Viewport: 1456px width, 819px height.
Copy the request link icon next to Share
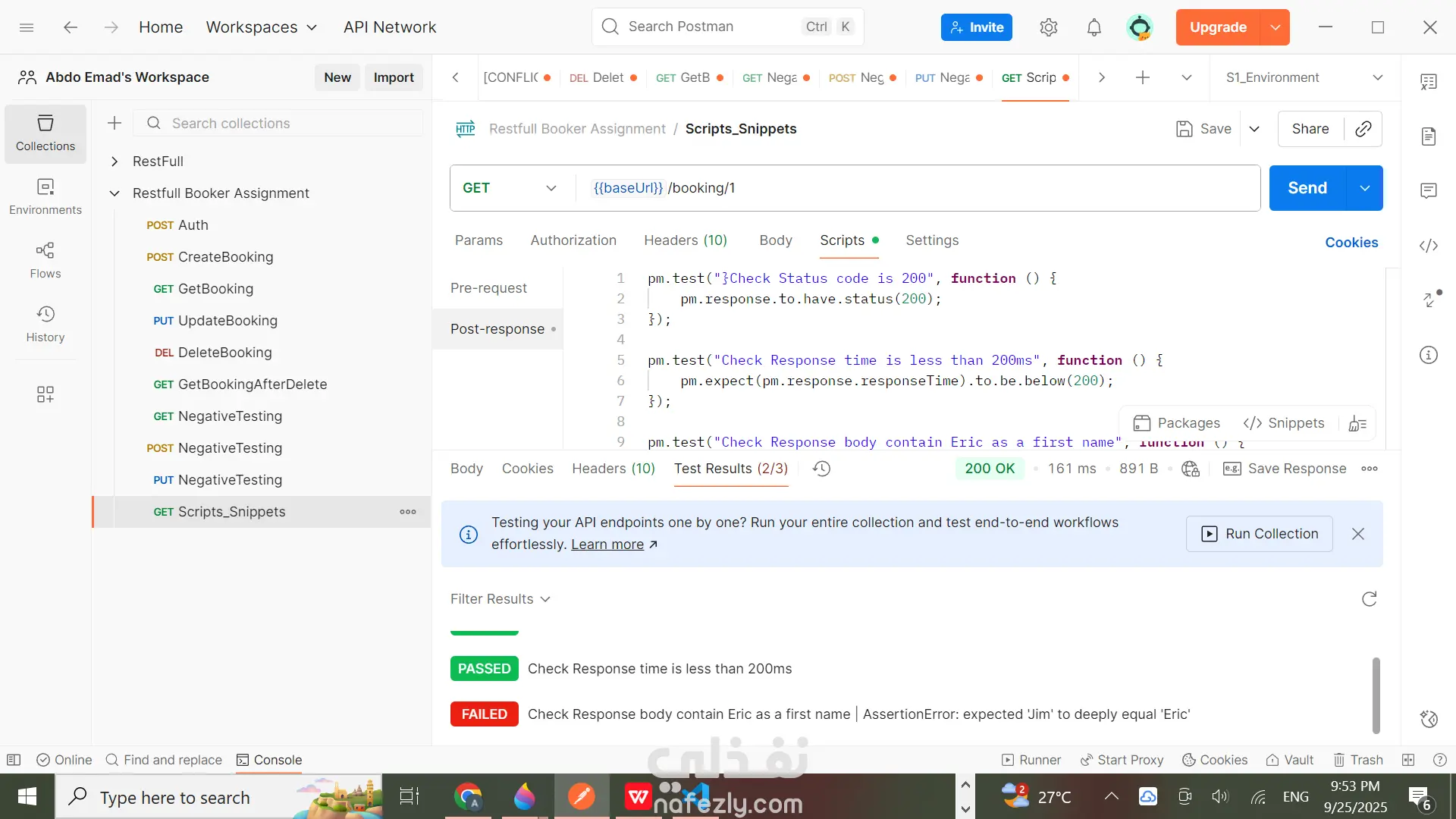click(1363, 129)
